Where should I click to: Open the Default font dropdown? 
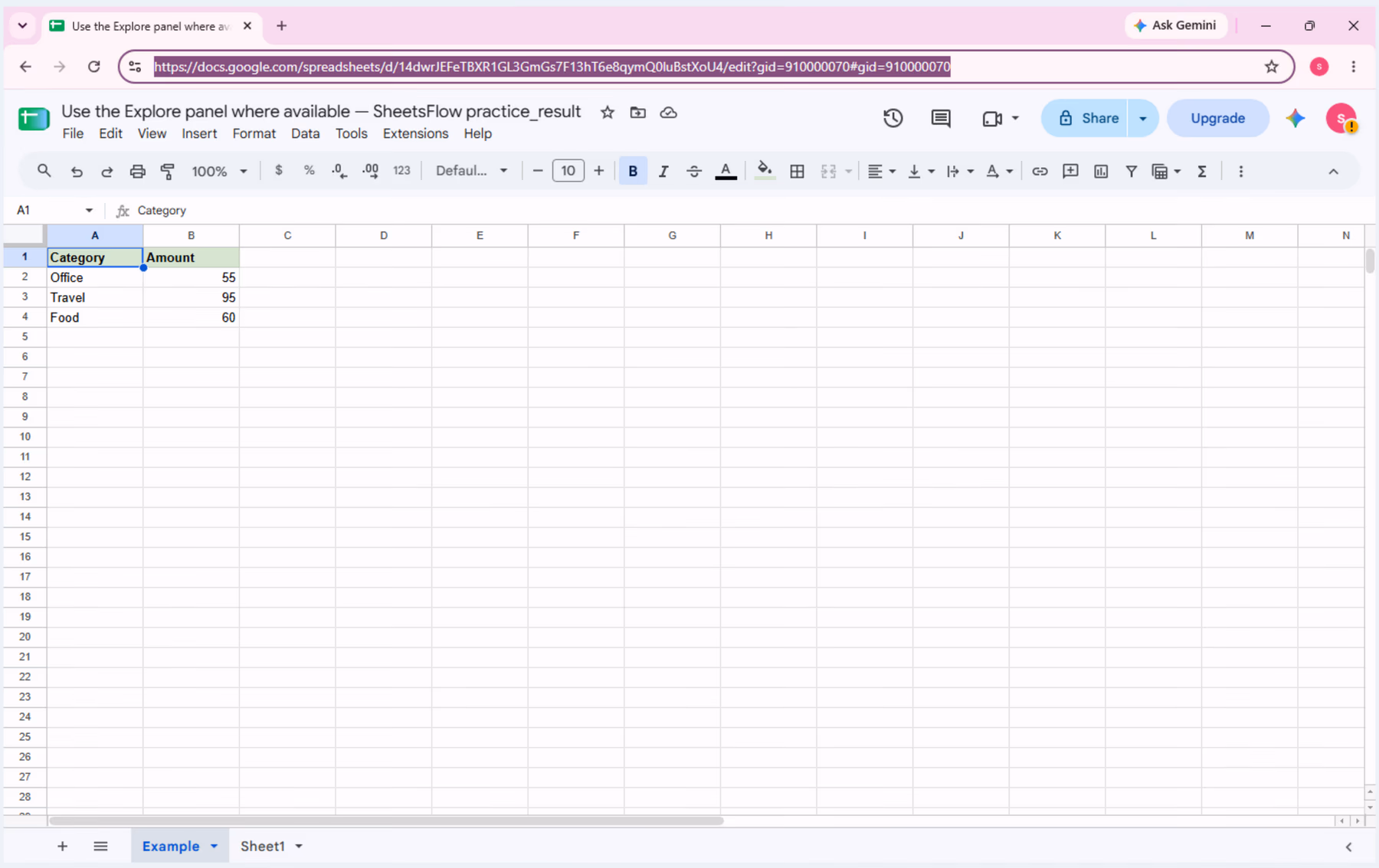point(471,171)
